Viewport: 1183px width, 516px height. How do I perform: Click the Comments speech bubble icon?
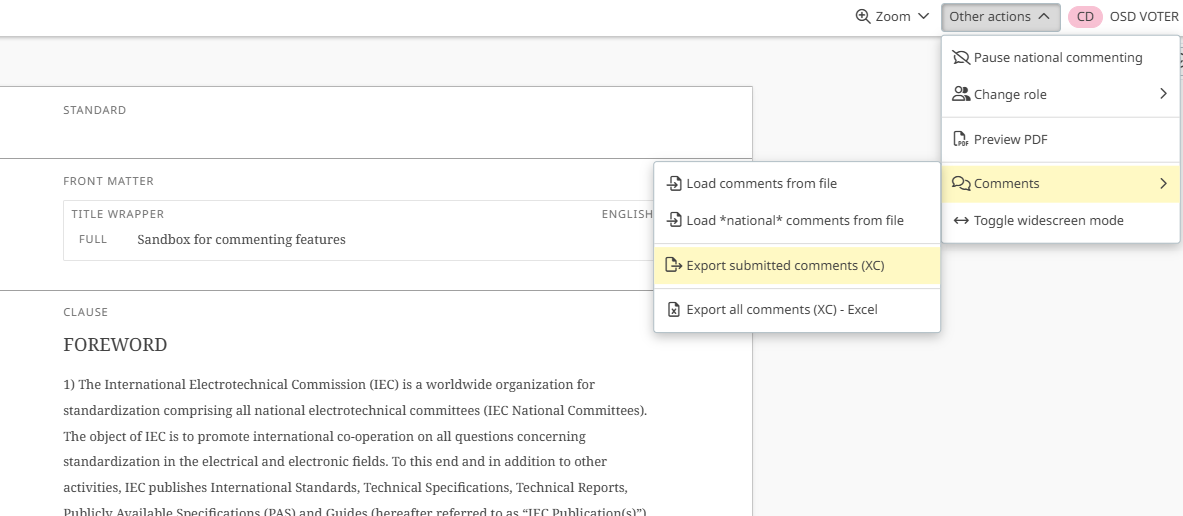961,184
